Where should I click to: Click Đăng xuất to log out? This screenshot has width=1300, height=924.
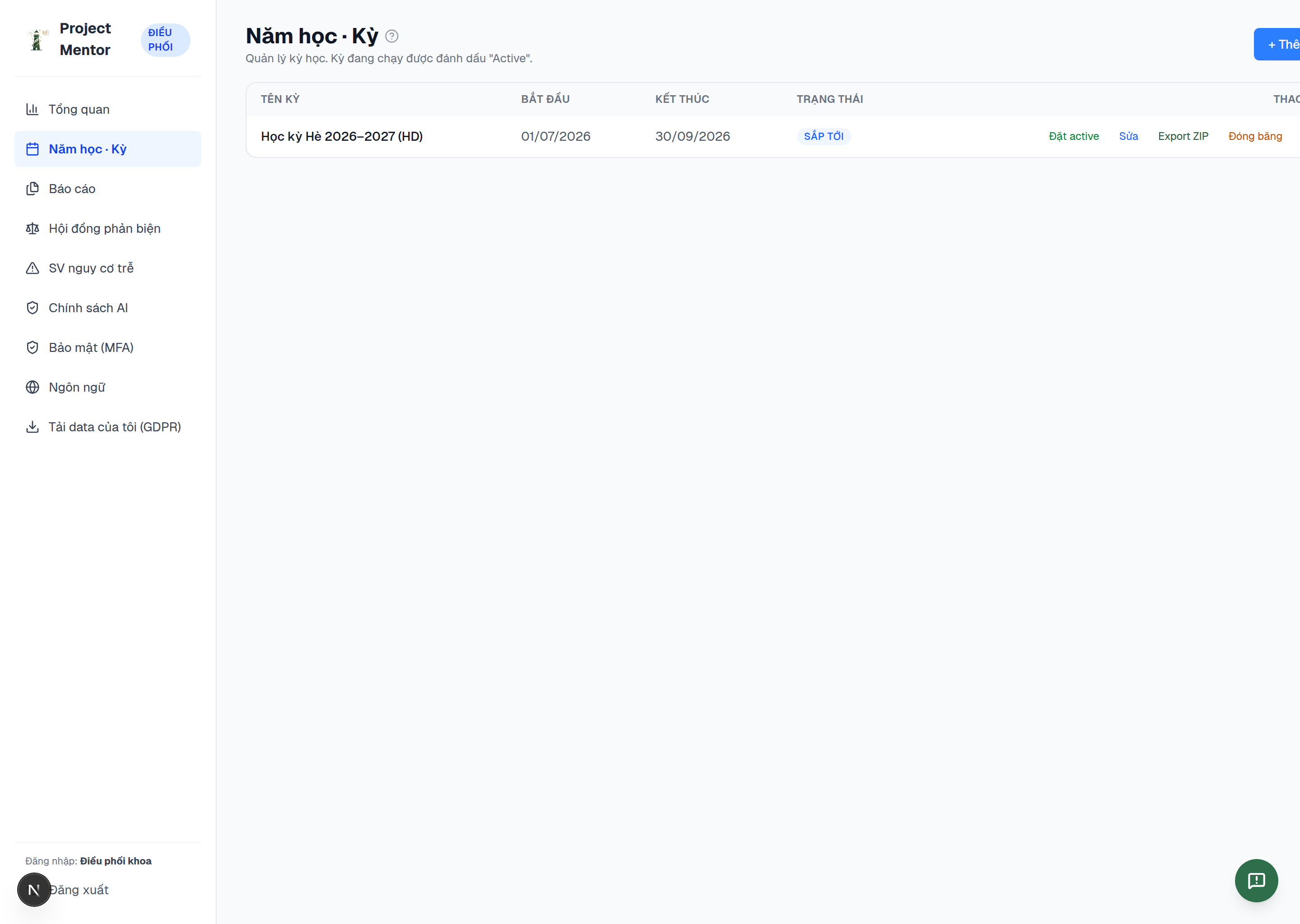79,890
